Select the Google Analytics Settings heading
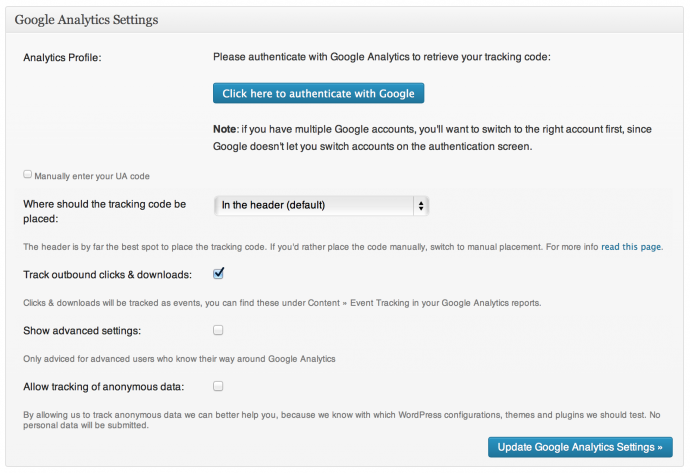The image size is (690, 473). pyautogui.click(x=86, y=20)
